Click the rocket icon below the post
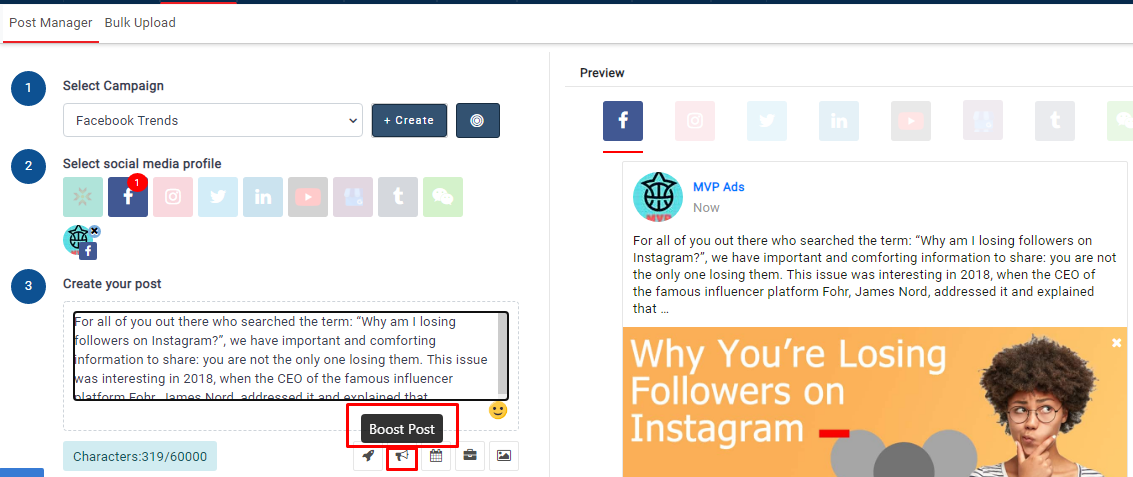Screen dimensions: 1133x477 (368, 456)
